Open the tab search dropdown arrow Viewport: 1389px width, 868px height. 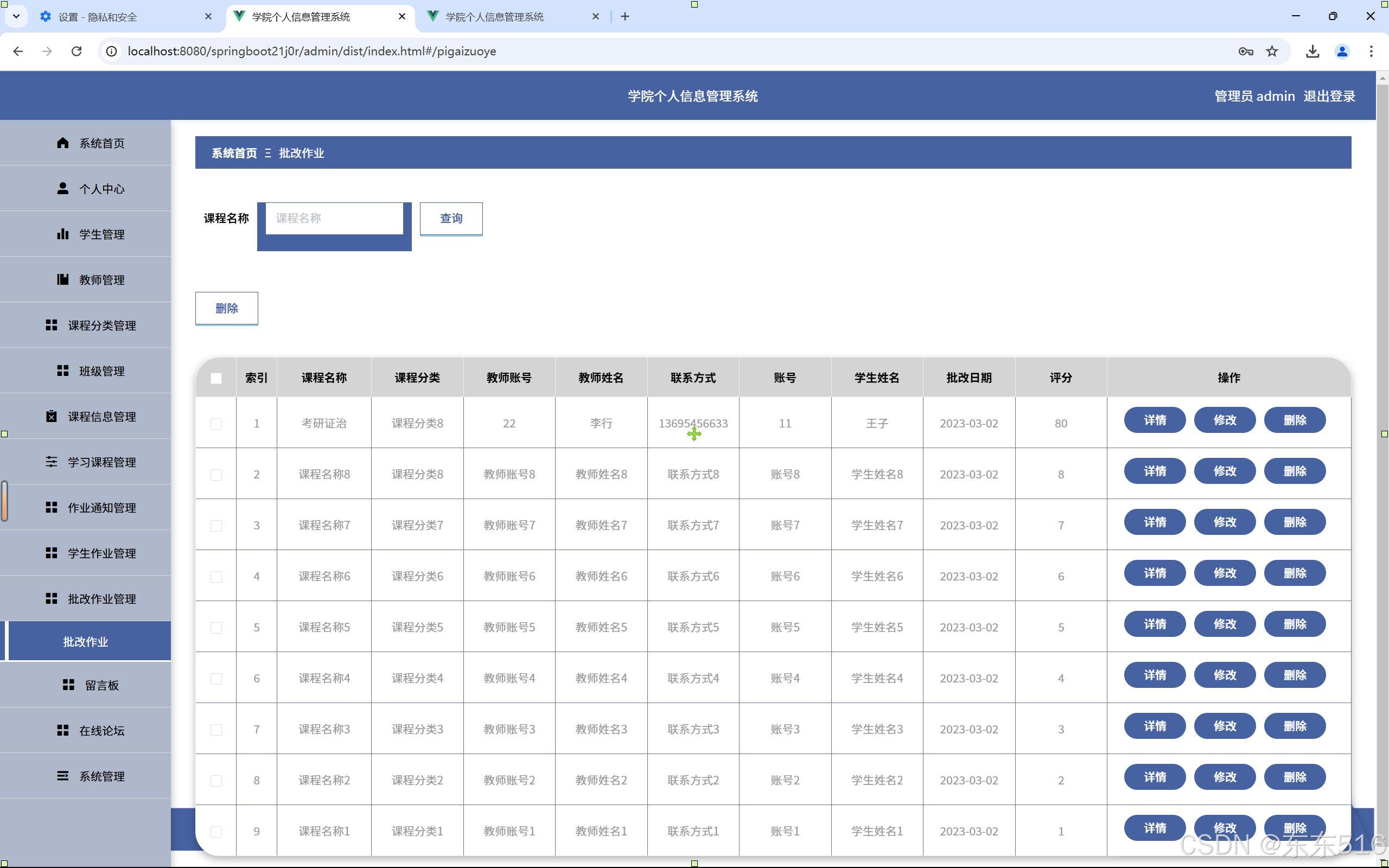(x=16, y=17)
